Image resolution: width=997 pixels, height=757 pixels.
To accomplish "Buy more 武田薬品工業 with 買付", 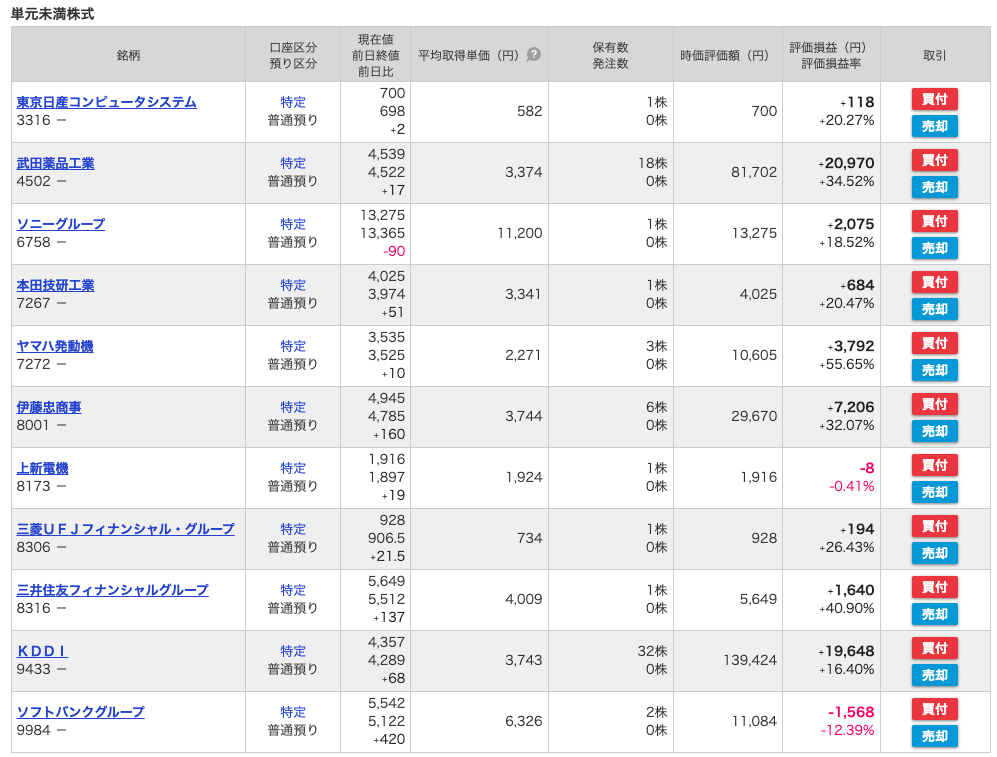I will tap(935, 160).
